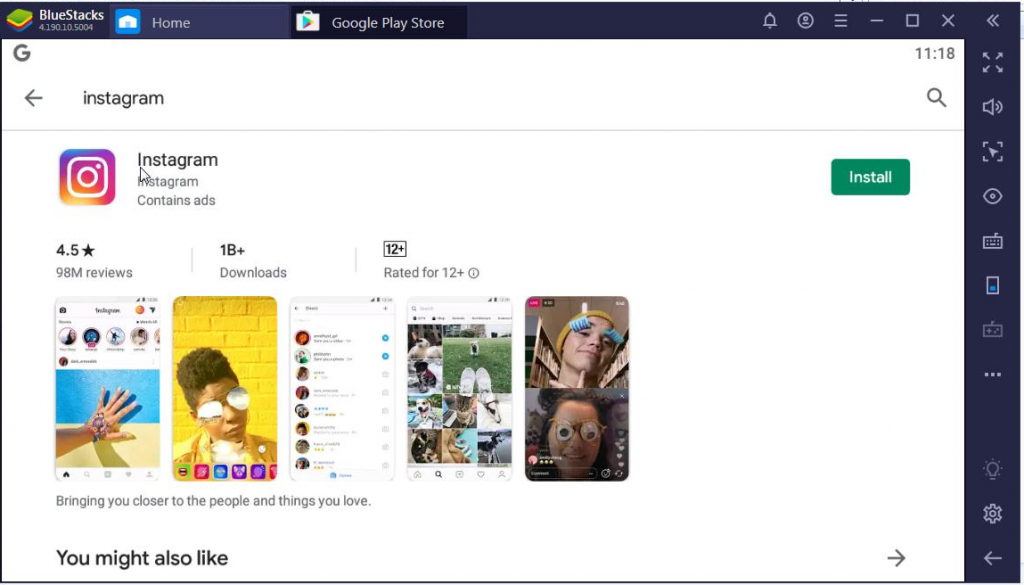Viewport: 1024px width, 585px height.
Task: Collapse the BlueStacks side toolbar
Action: [x=993, y=21]
